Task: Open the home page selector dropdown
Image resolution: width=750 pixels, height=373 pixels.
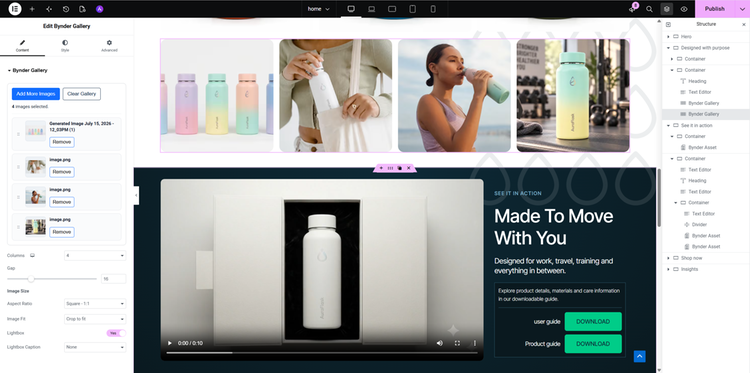Action: 319,9
